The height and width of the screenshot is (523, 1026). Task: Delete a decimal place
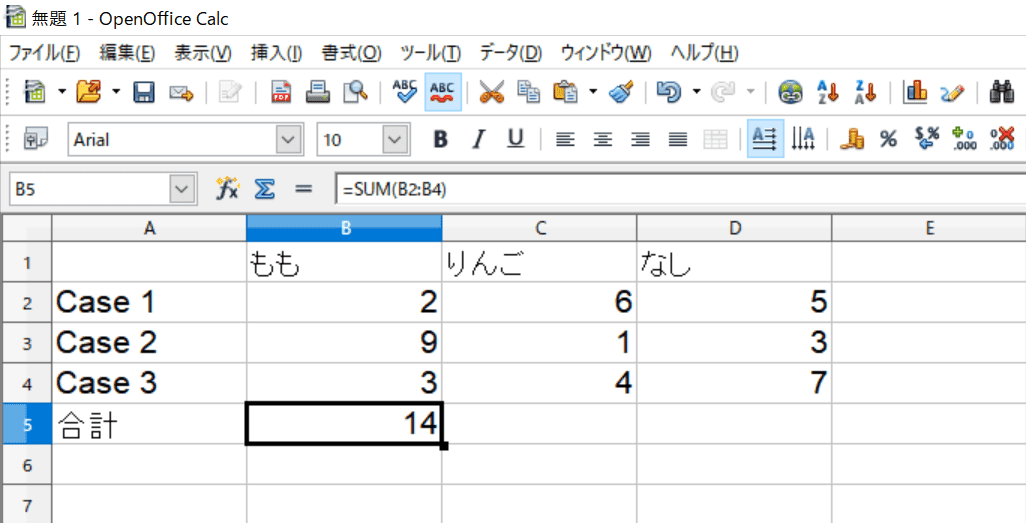click(x=1002, y=139)
